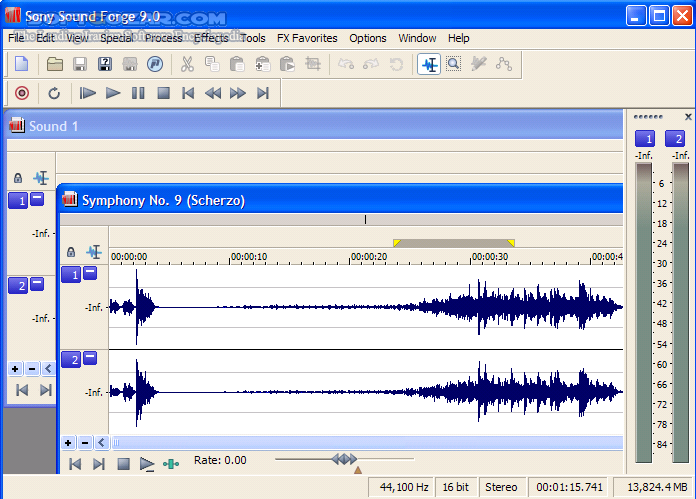Zoom out time with minus in the Symphony window
Image resolution: width=696 pixels, height=499 pixels.
click(x=85, y=443)
